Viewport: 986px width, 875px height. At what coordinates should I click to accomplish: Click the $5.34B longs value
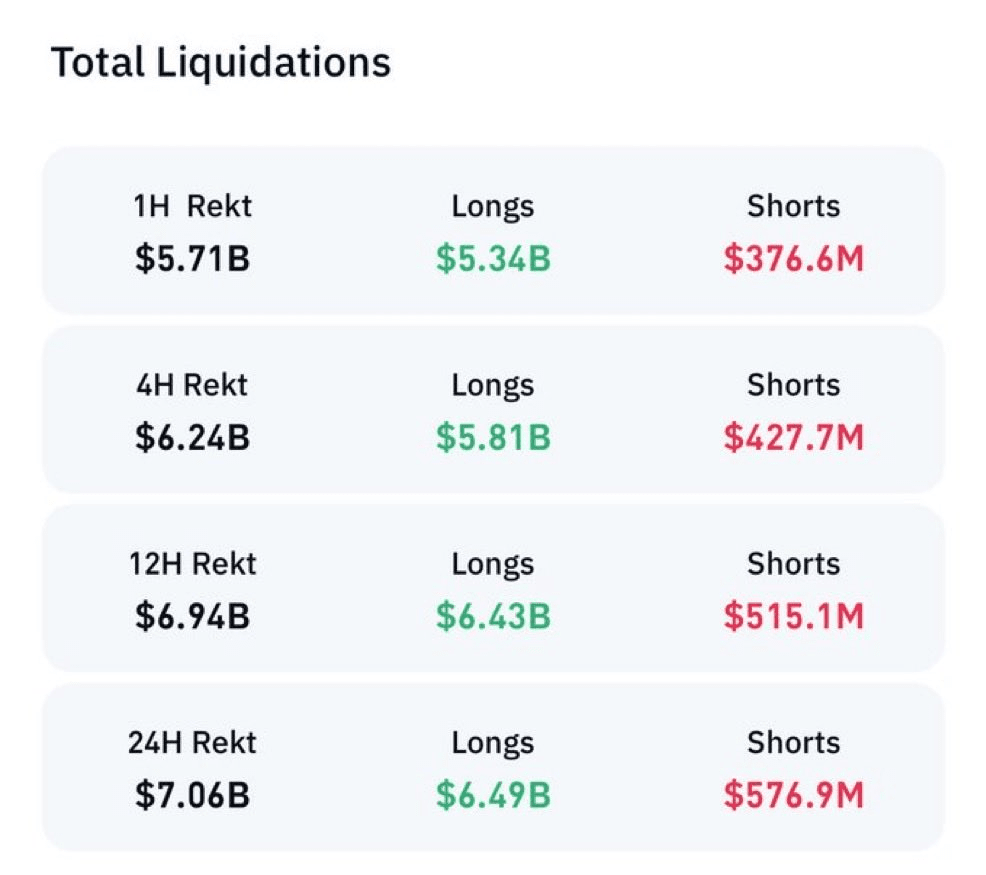tap(493, 259)
